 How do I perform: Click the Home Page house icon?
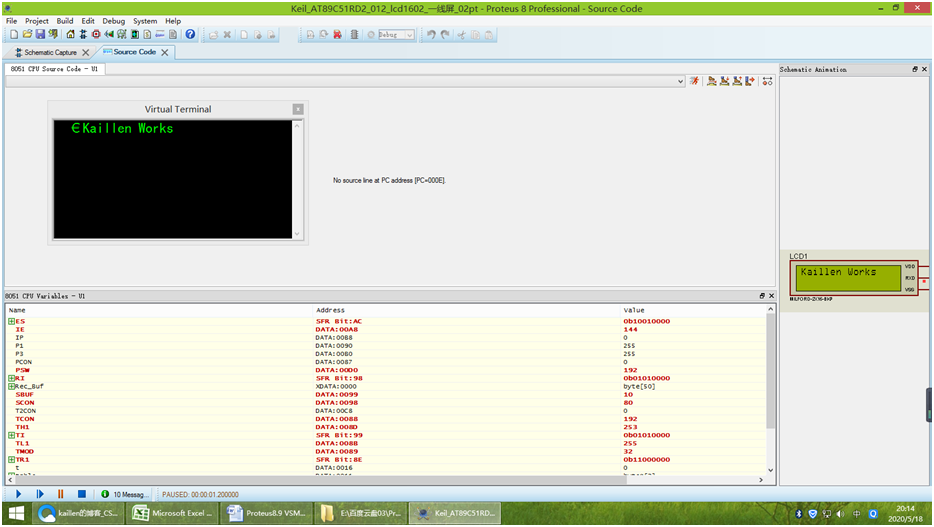click(70, 35)
